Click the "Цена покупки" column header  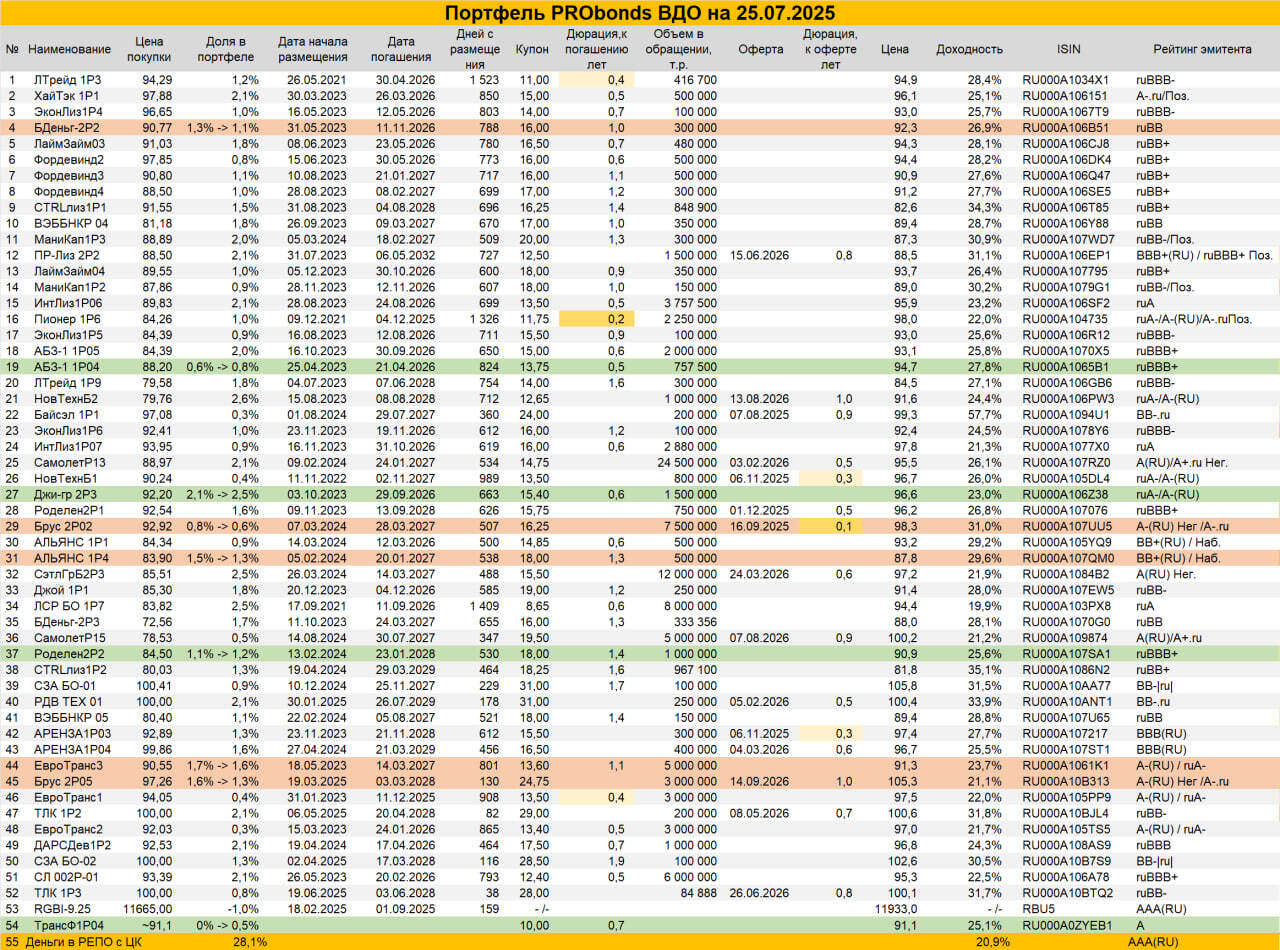pos(148,49)
